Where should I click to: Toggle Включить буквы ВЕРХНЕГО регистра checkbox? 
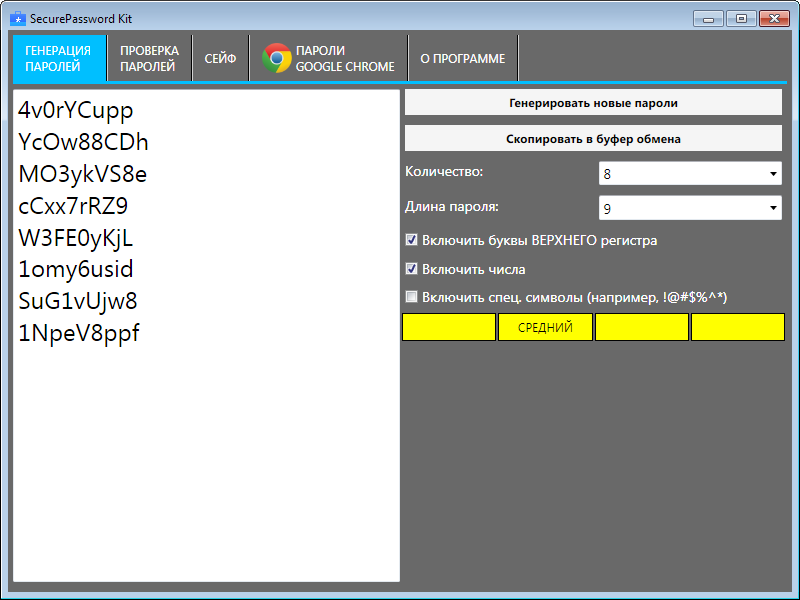pos(411,240)
